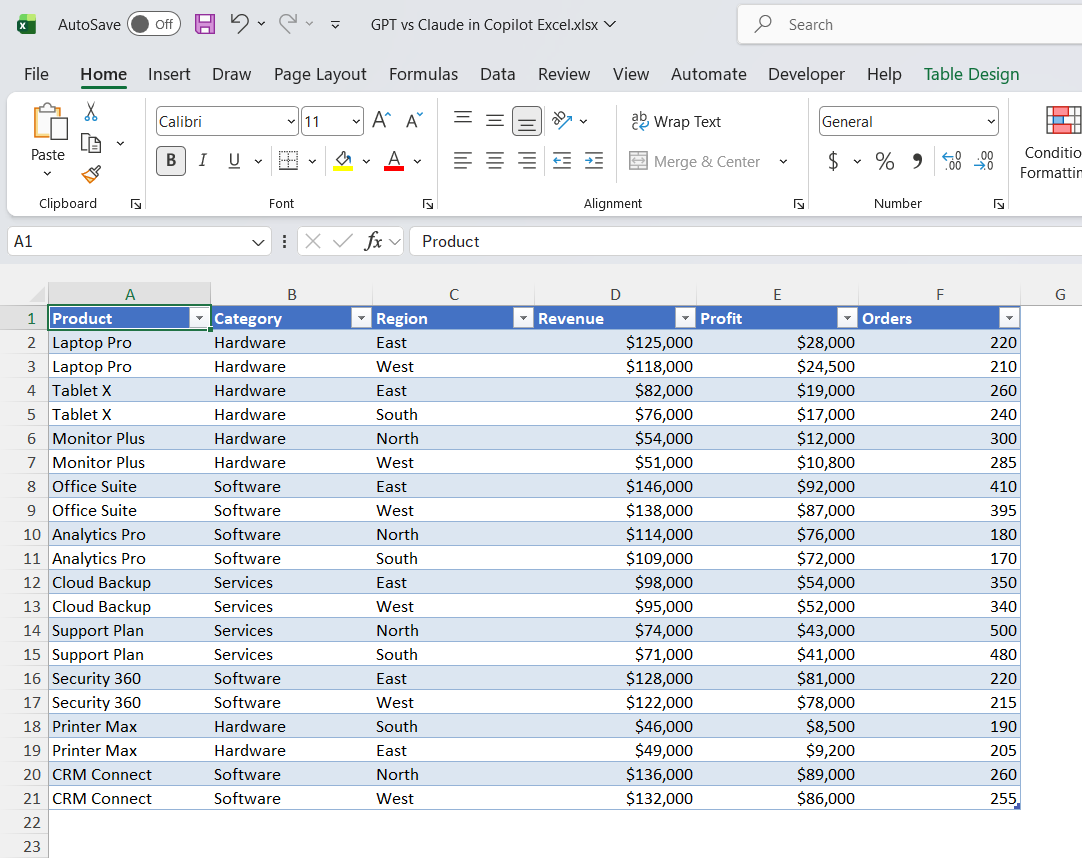Switch to the Formulas tab
This screenshot has width=1082, height=858.
click(423, 74)
